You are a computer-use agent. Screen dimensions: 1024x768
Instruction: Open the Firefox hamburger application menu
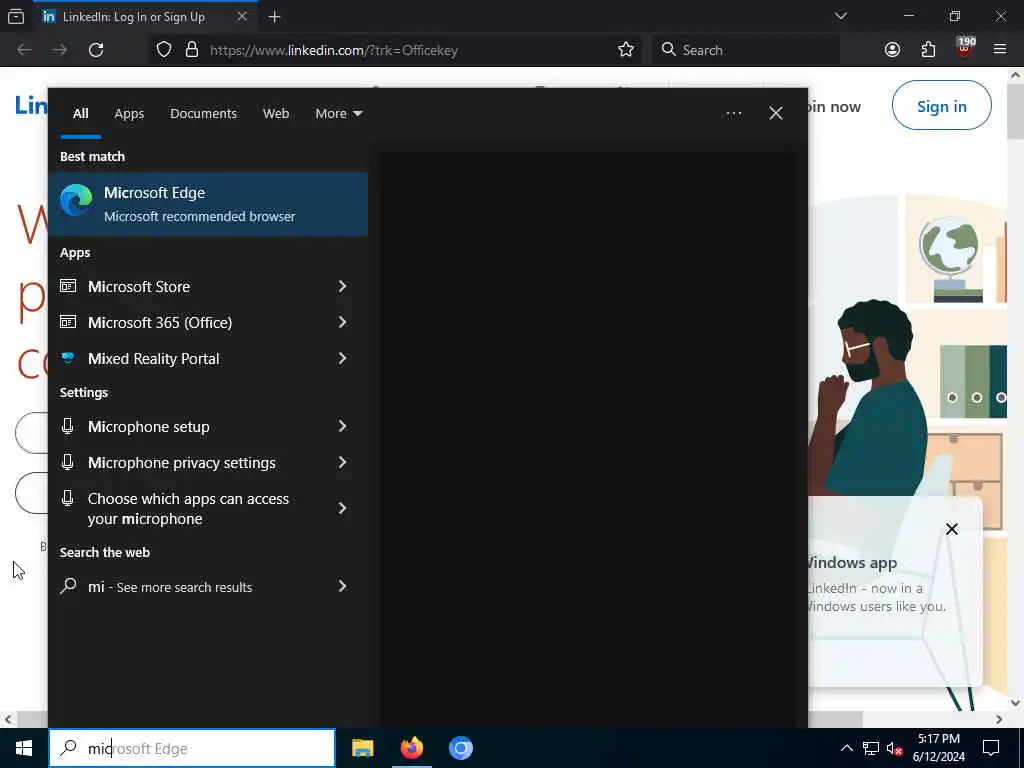pyautogui.click(x=1000, y=50)
